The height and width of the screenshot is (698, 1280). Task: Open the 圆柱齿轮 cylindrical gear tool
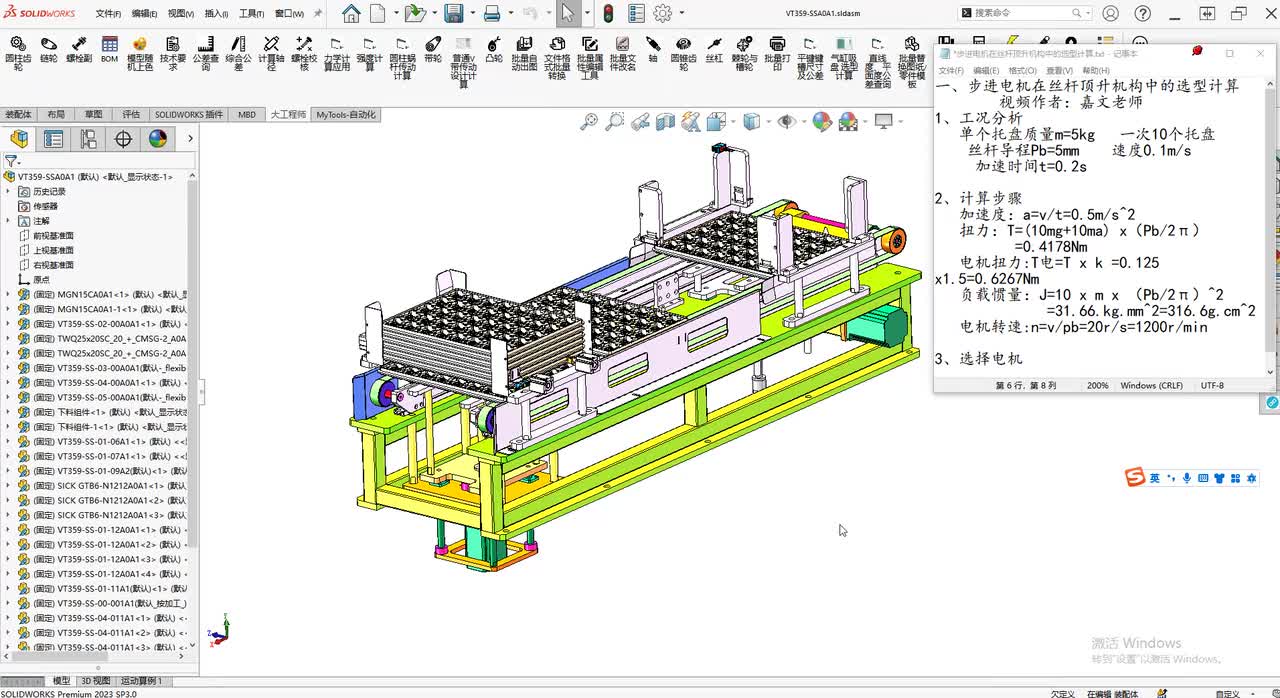tap(18, 54)
